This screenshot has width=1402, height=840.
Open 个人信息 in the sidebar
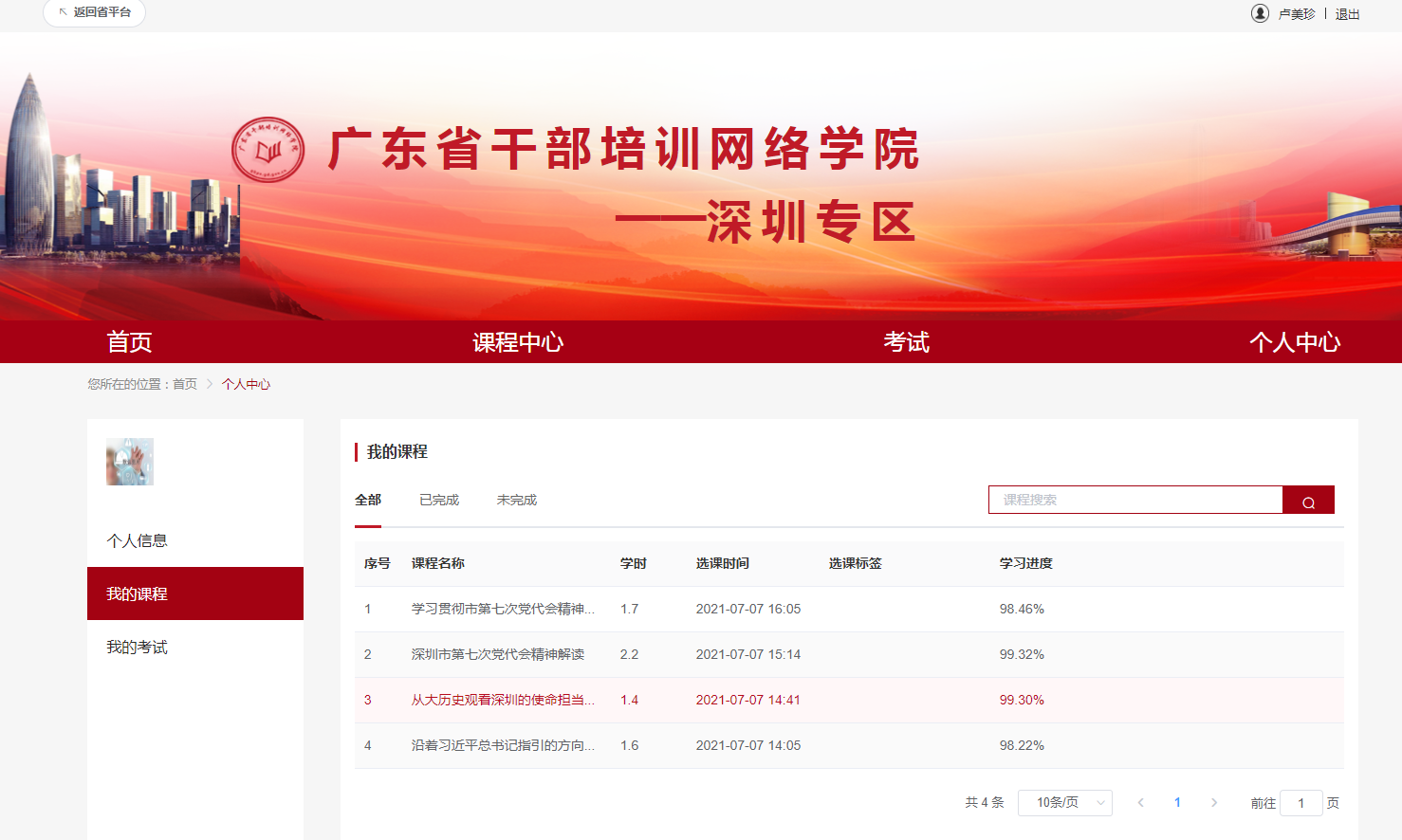pos(138,540)
